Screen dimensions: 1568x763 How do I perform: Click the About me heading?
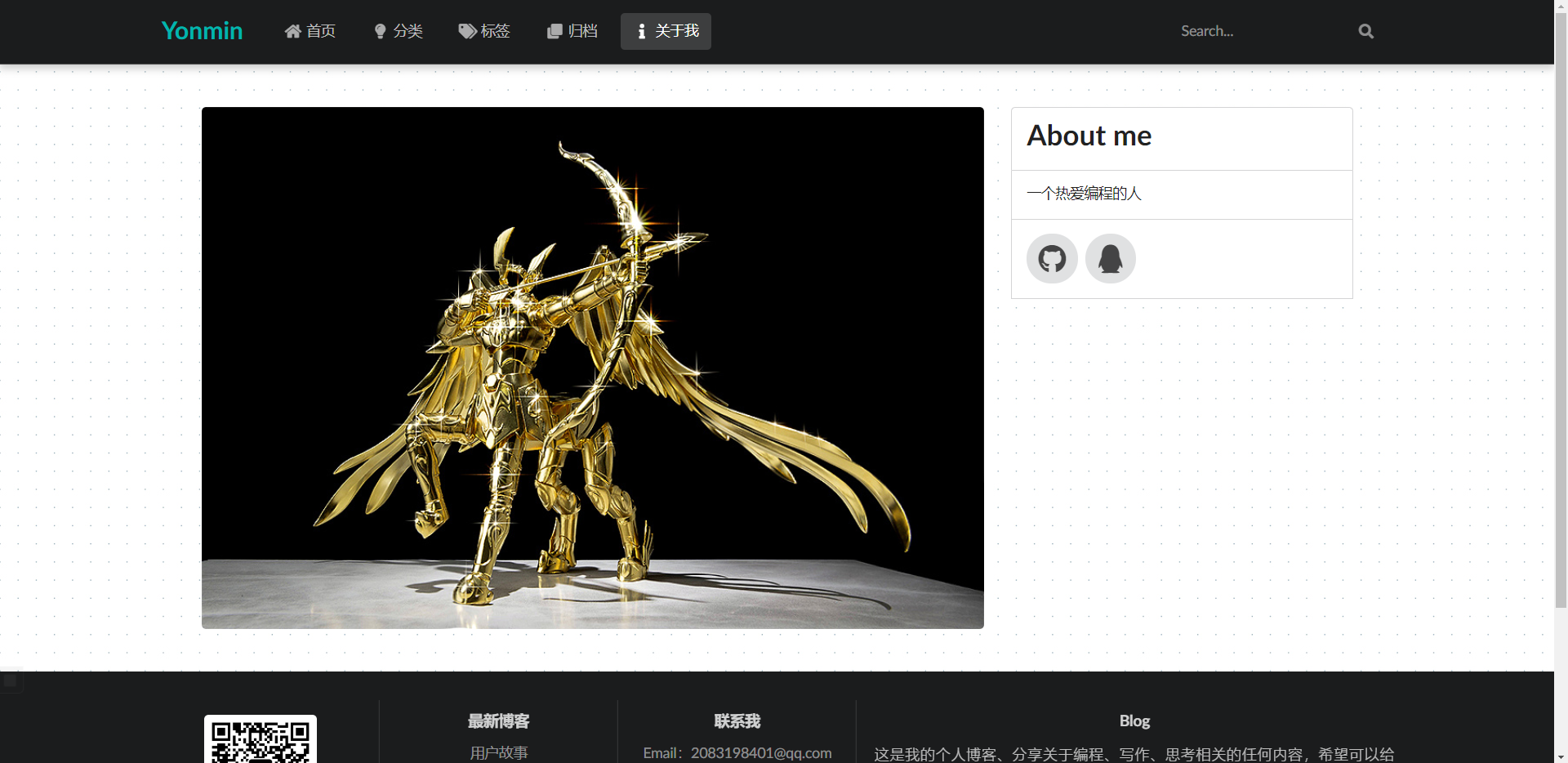[x=1089, y=136]
